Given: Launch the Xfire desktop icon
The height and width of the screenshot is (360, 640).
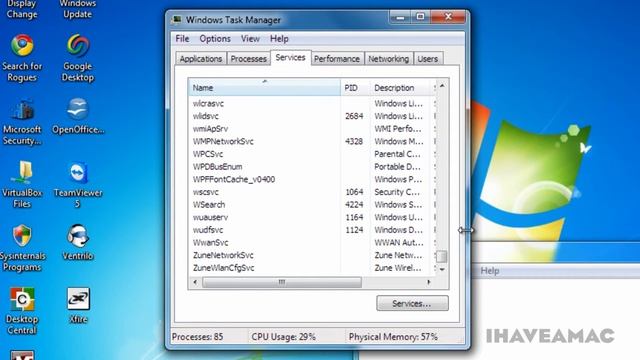Looking at the screenshot, I should point(78,306).
